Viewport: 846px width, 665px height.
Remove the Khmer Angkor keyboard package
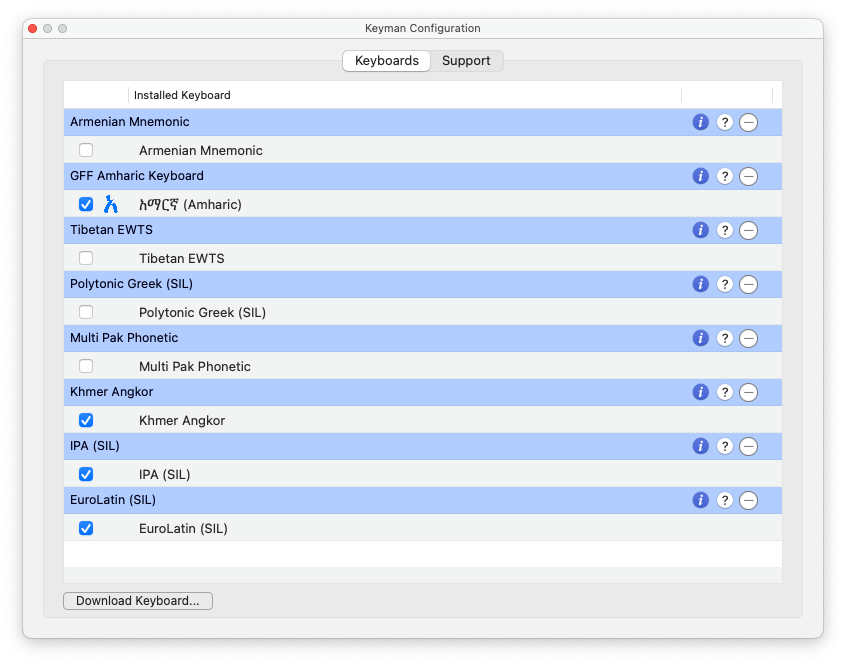[748, 392]
